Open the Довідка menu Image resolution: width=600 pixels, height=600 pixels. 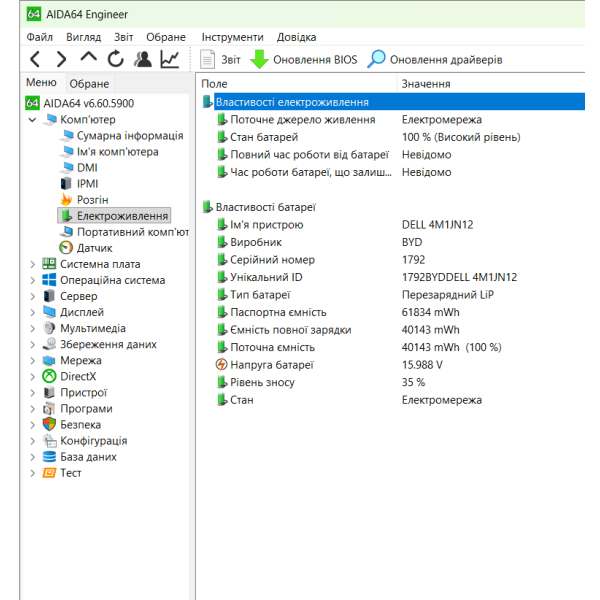[x=297, y=37]
